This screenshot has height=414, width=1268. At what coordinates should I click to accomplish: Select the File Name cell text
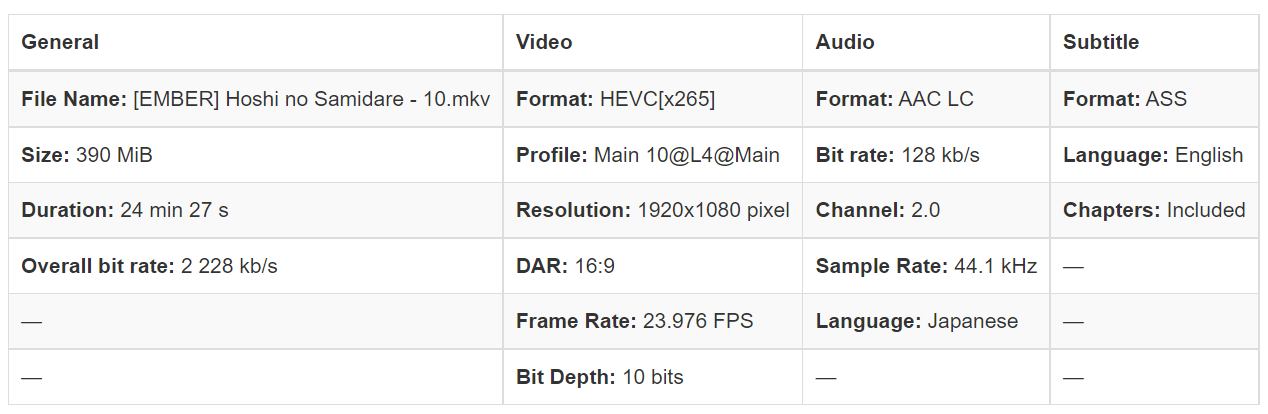pos(256,99)
